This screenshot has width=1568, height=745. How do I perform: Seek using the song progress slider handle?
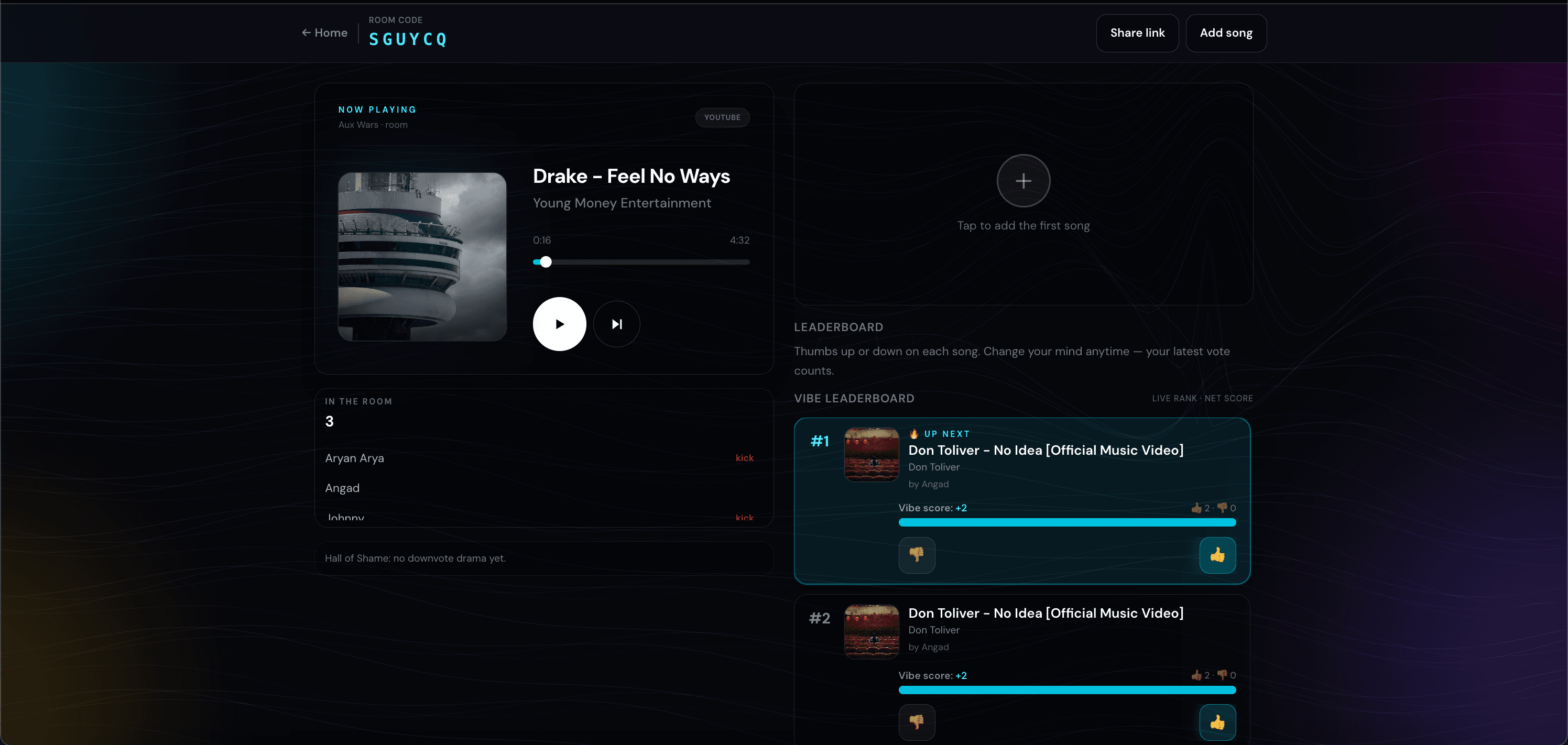click(546, 262)
